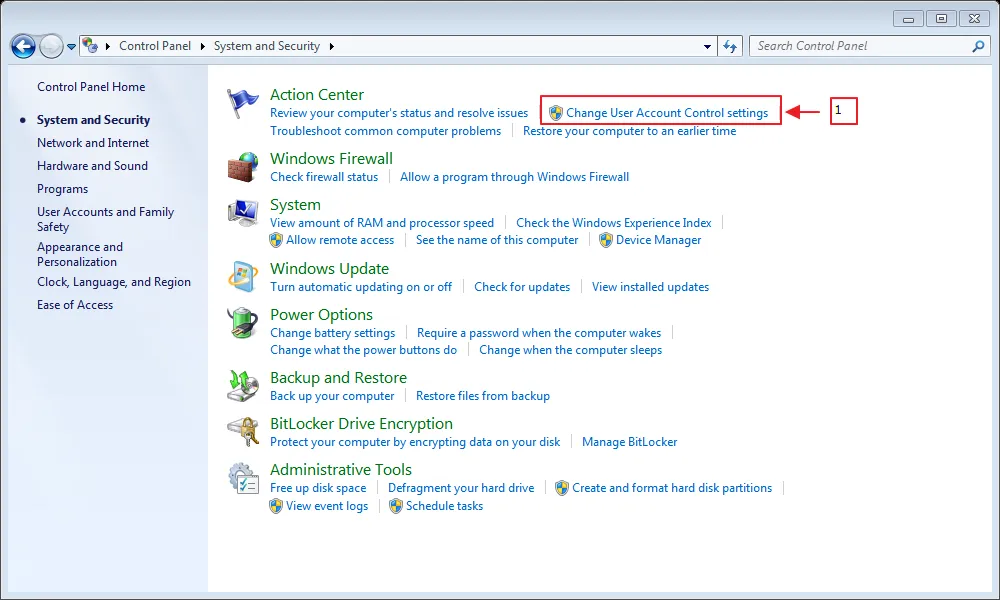Click the Backup and Restore icon
This screenshot has height=600, width=1000.
coord(243,386)
